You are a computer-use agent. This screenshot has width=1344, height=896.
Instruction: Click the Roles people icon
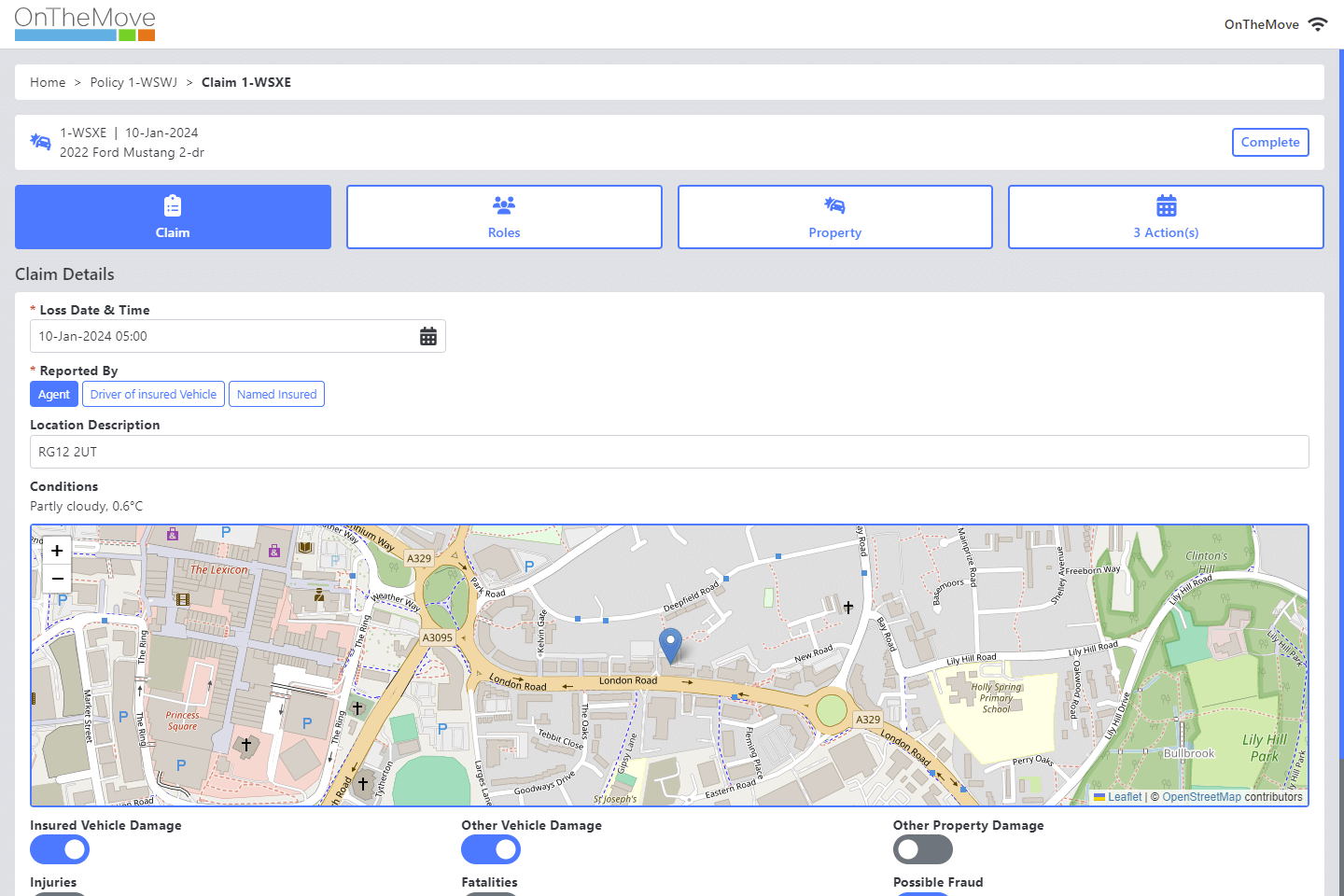click(x=504, y=204)
